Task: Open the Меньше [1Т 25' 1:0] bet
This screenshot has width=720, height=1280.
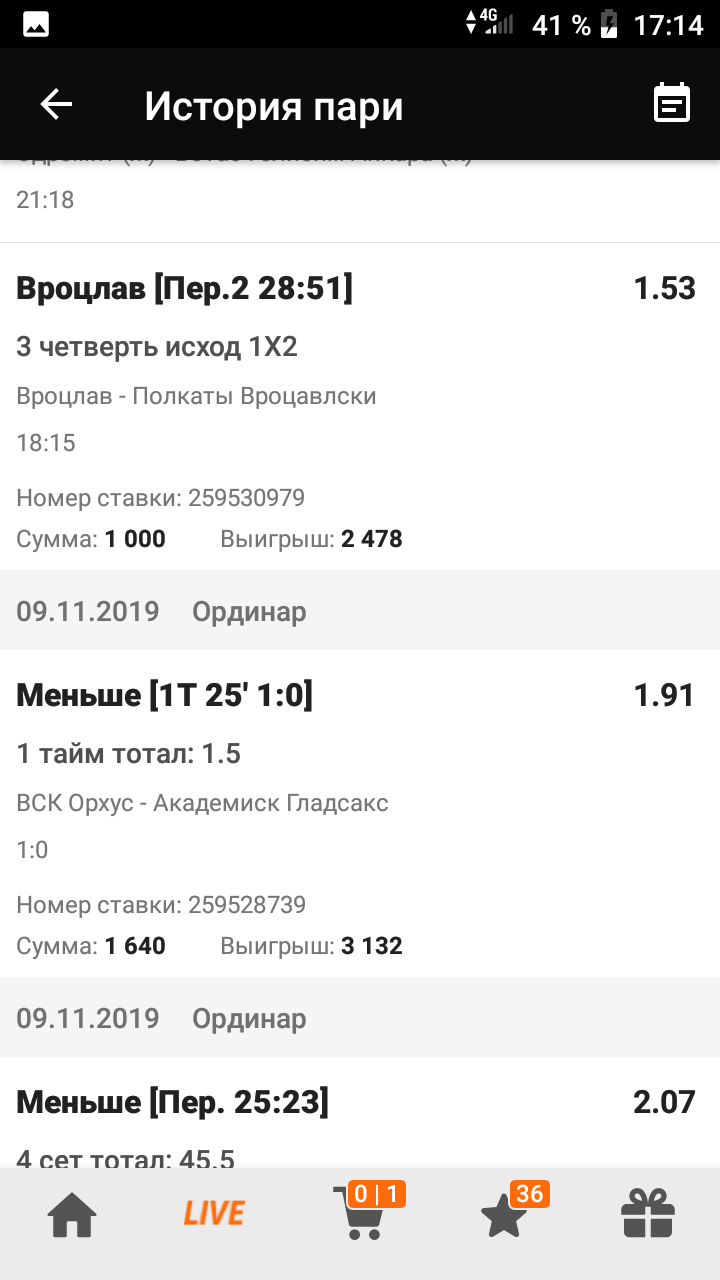Action: [165, 696]
